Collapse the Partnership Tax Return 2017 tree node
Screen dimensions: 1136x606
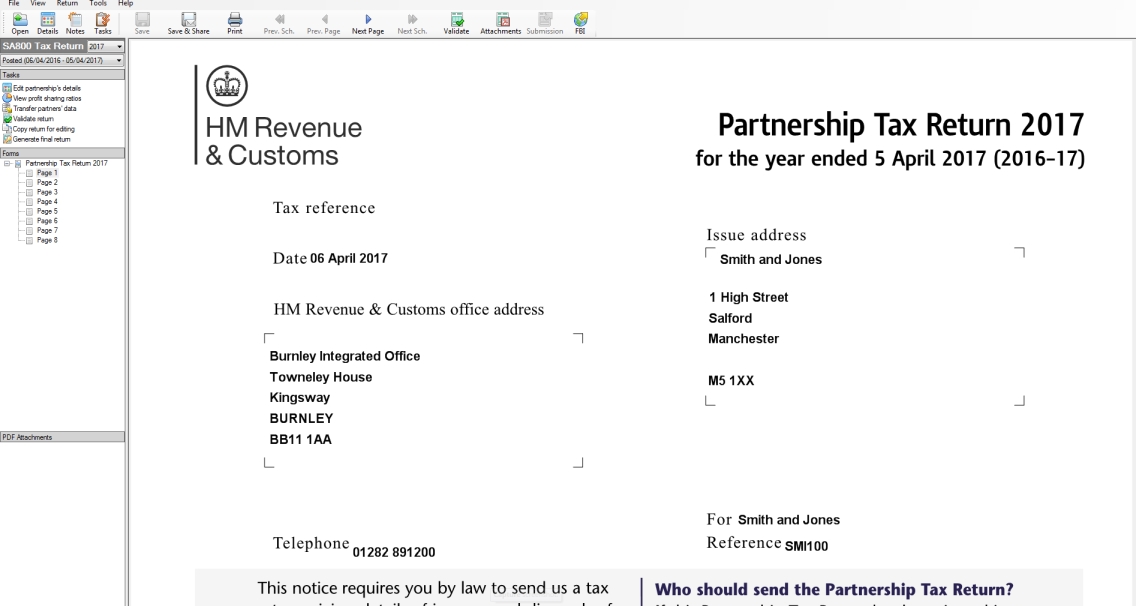8,163
